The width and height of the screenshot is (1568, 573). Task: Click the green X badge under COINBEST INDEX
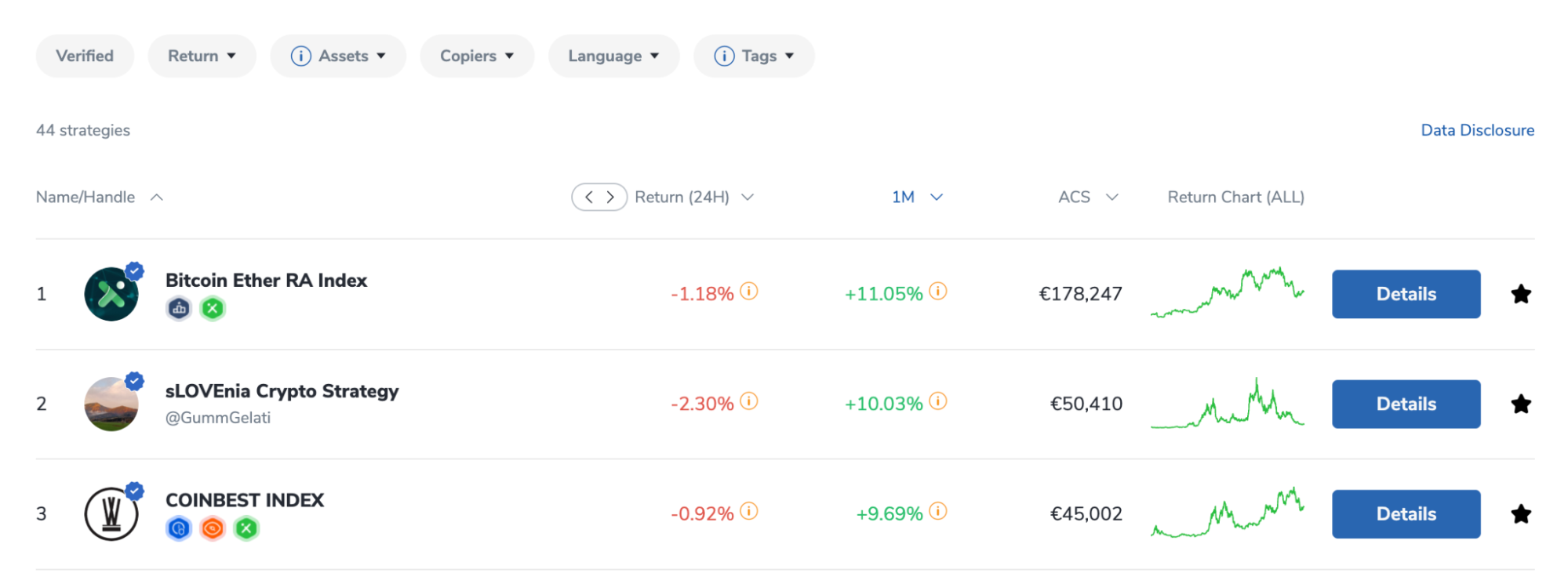246,529
